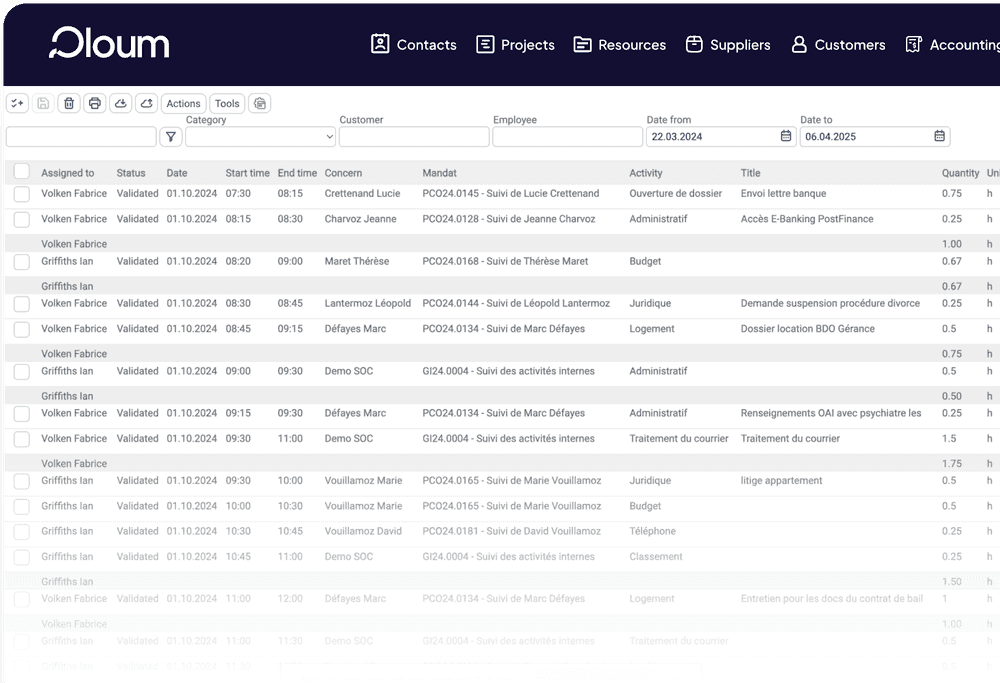
Task: Open the Projects menu
Action: pyautogui.click(x=515, y=45)
